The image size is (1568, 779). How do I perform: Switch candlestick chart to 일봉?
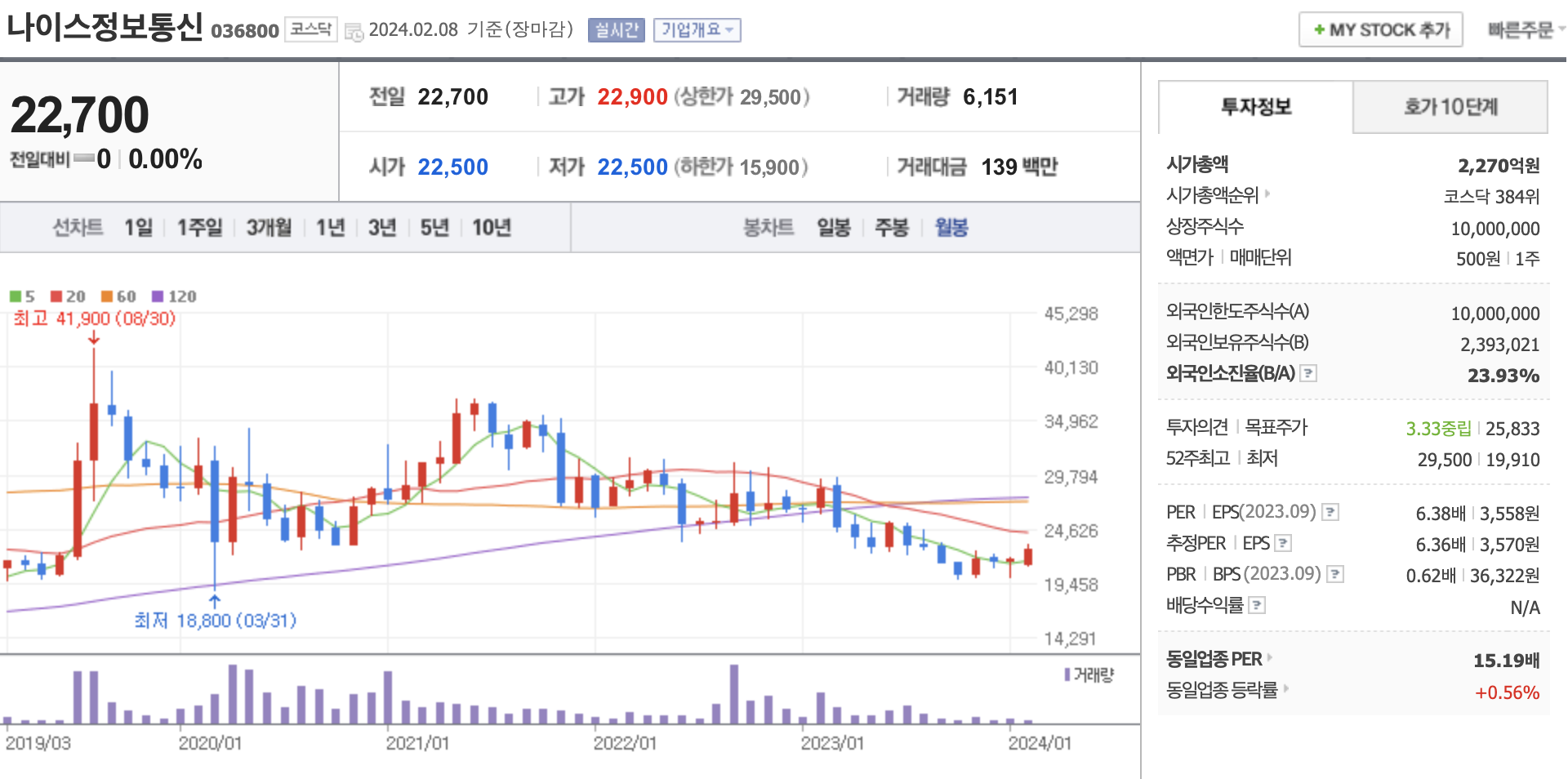point(834,227)
